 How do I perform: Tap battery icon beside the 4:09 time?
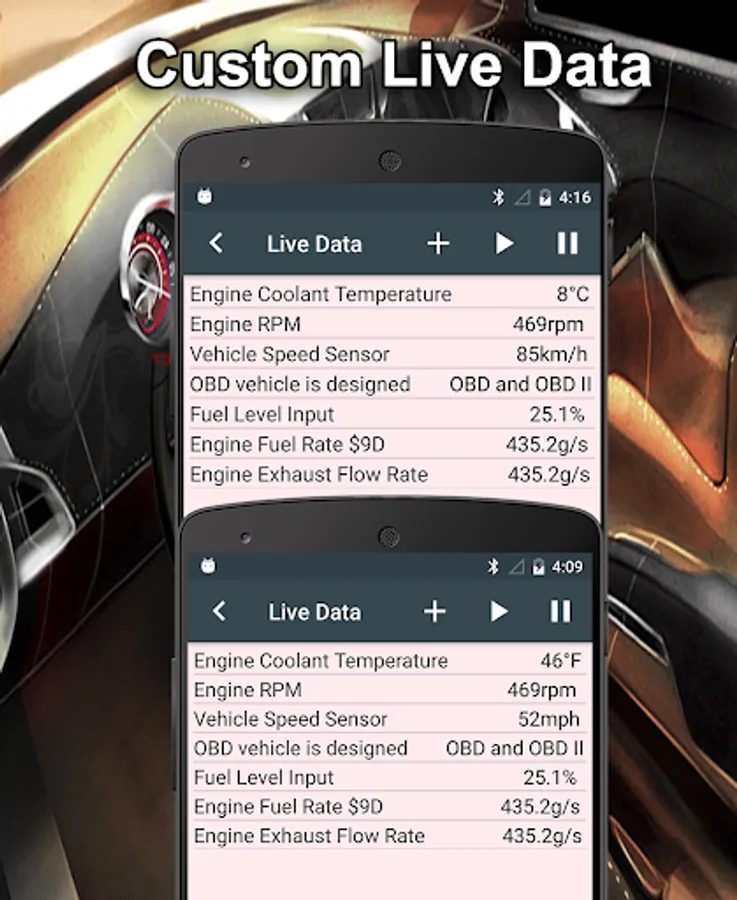pos(538,568)
